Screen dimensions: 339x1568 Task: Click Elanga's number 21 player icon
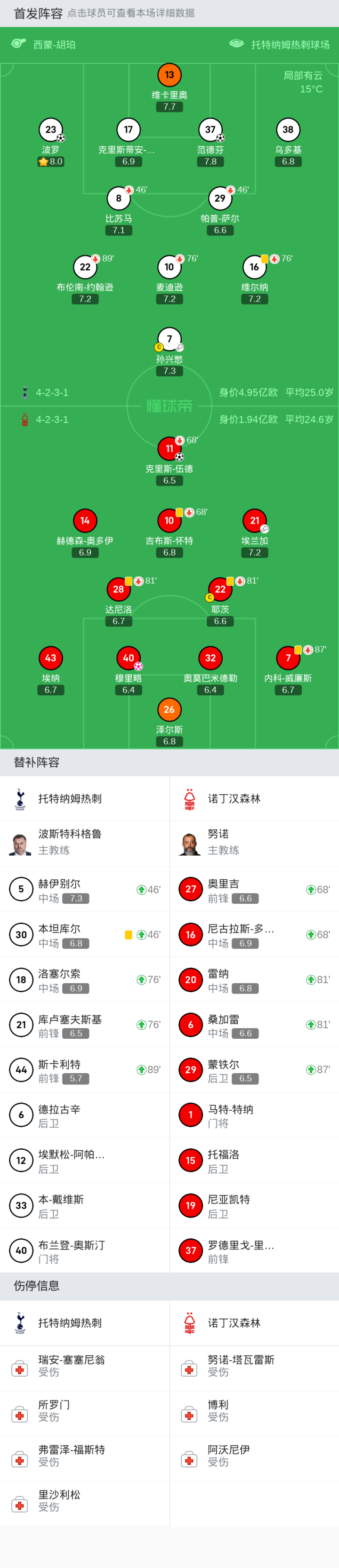tap(254, 520)
